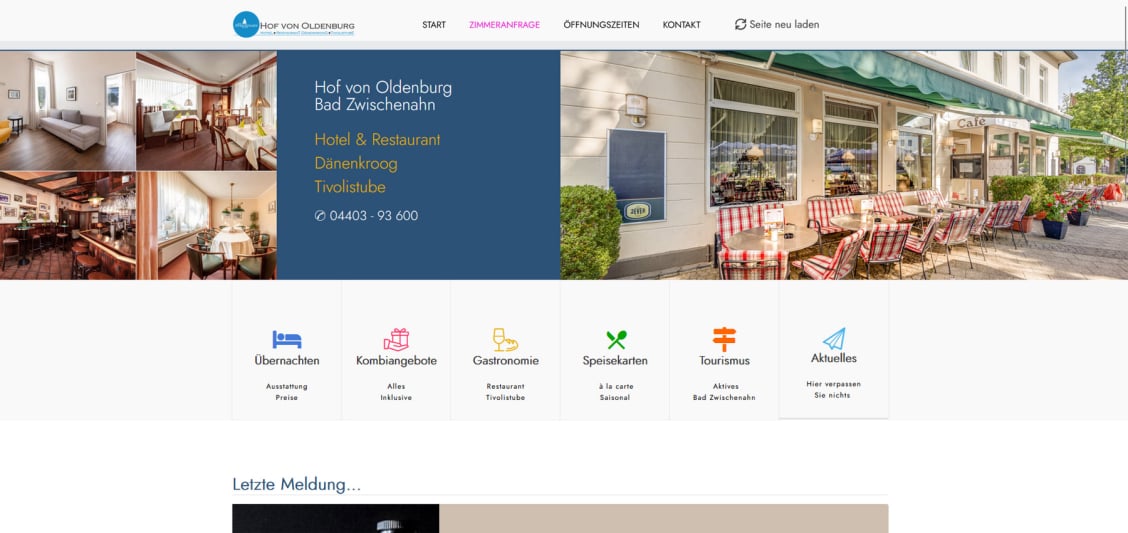The image size is (1128, 533).
Task: Click the Hof von Oldenburg logo
Action: point(294,24)
